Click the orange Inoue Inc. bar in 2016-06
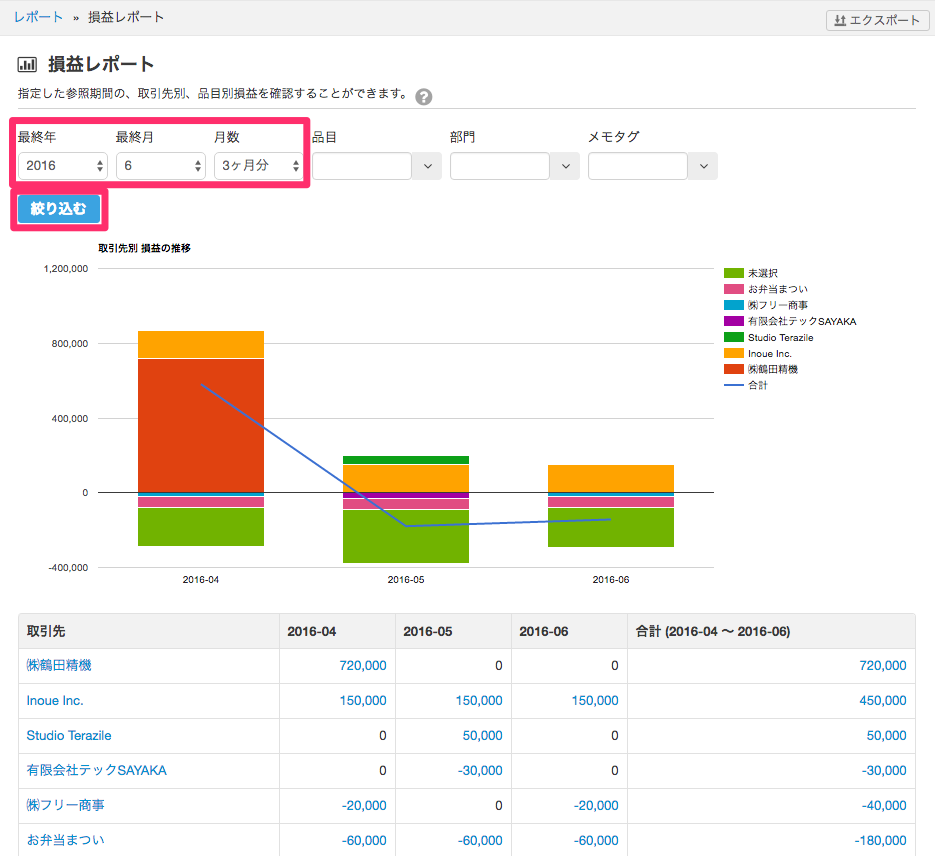The width and height of the screenshot is (935, 856). tap(611, 479)
